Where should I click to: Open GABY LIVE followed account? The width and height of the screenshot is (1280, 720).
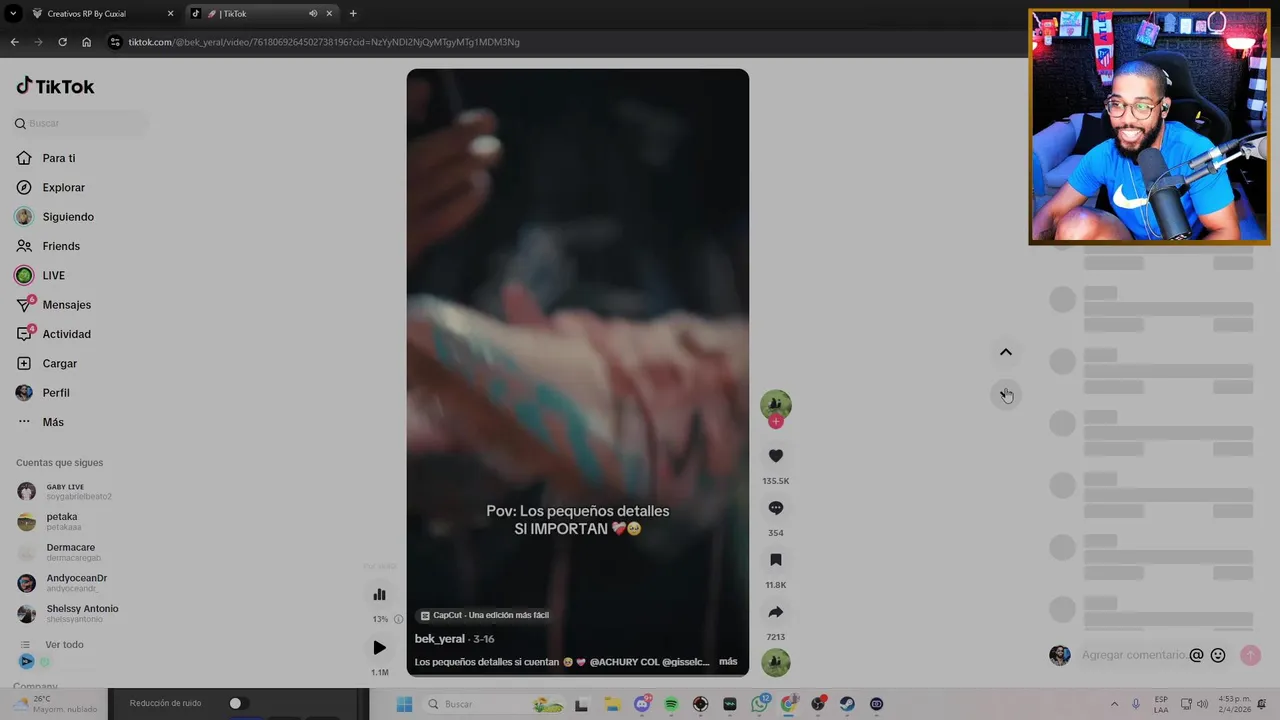click(x=65, y=491)
